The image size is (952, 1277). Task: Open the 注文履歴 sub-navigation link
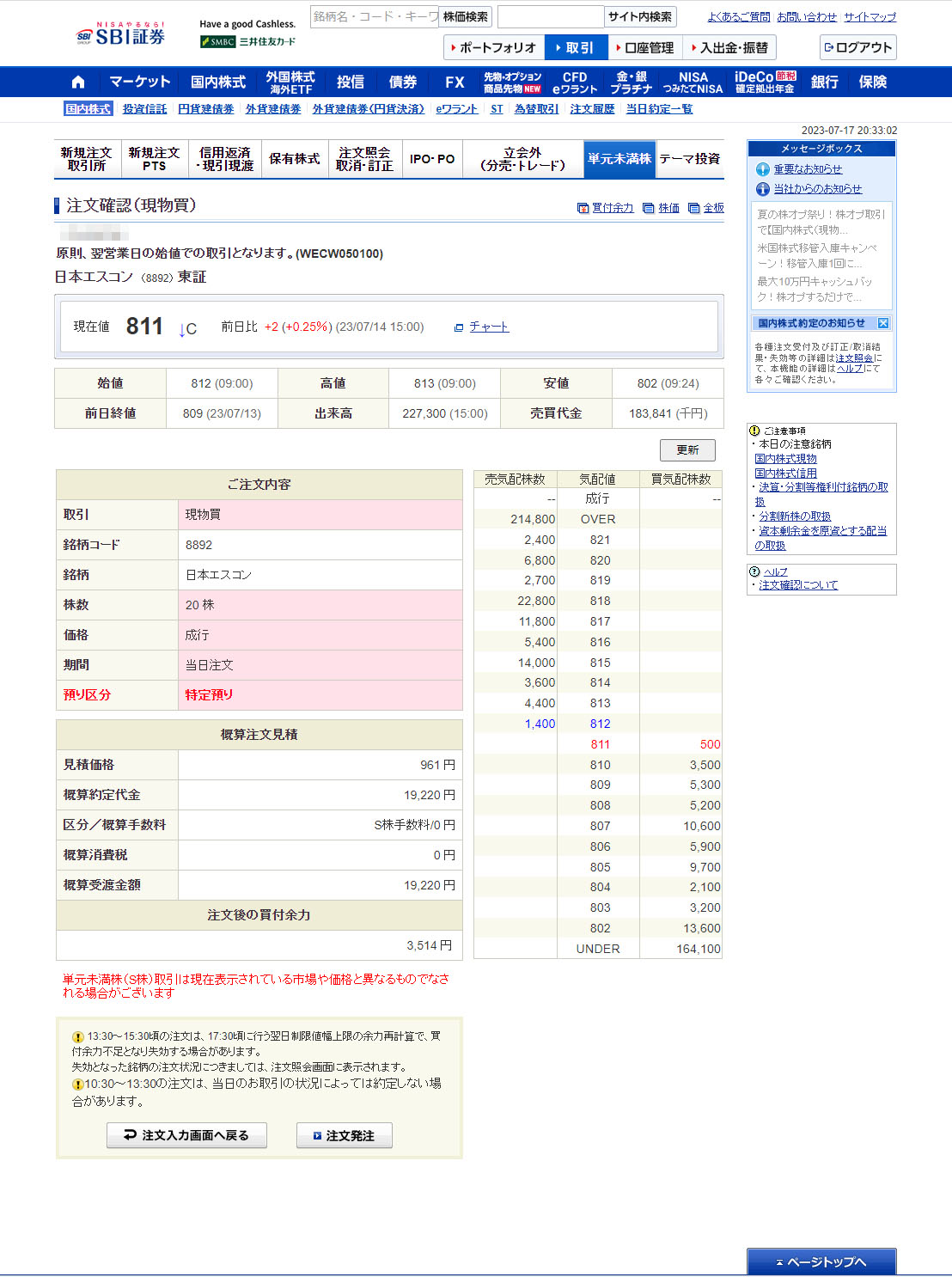pyautogui.click(x=592, y=109)
